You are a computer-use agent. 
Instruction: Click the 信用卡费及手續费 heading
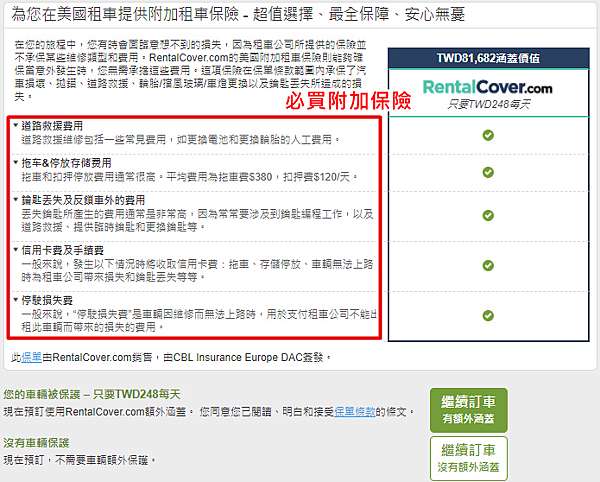[62, 250]
